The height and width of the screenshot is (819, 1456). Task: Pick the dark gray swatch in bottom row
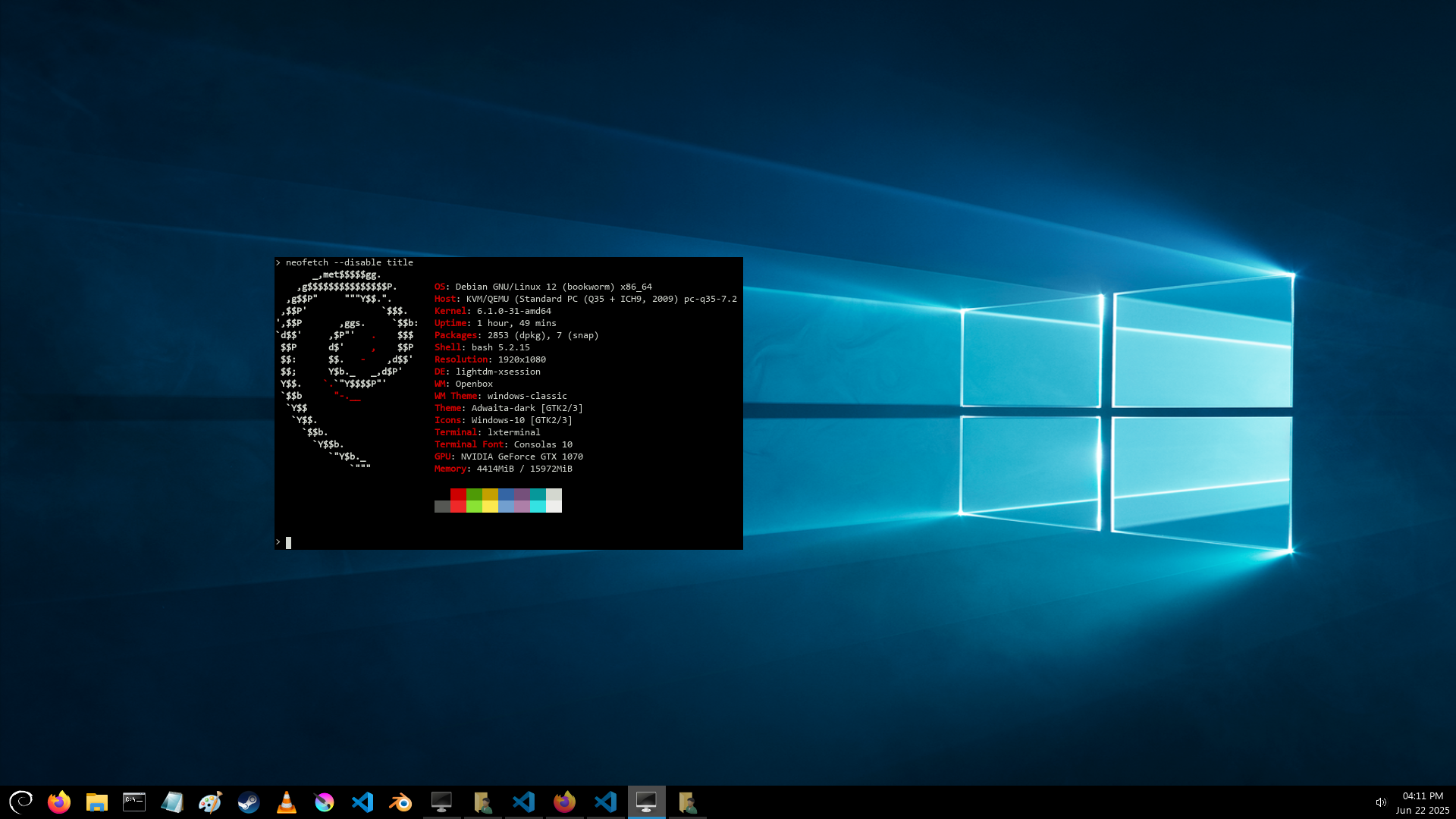(x=442, y=507)
